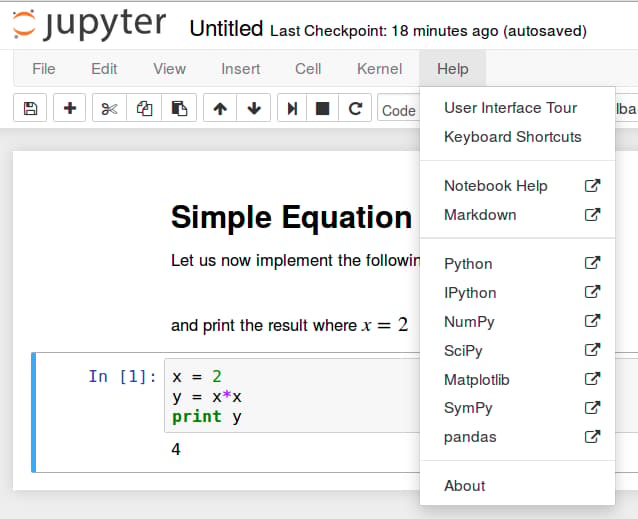
Task: Run cell with the step-forward icon
Action: (x=292, y=108)
